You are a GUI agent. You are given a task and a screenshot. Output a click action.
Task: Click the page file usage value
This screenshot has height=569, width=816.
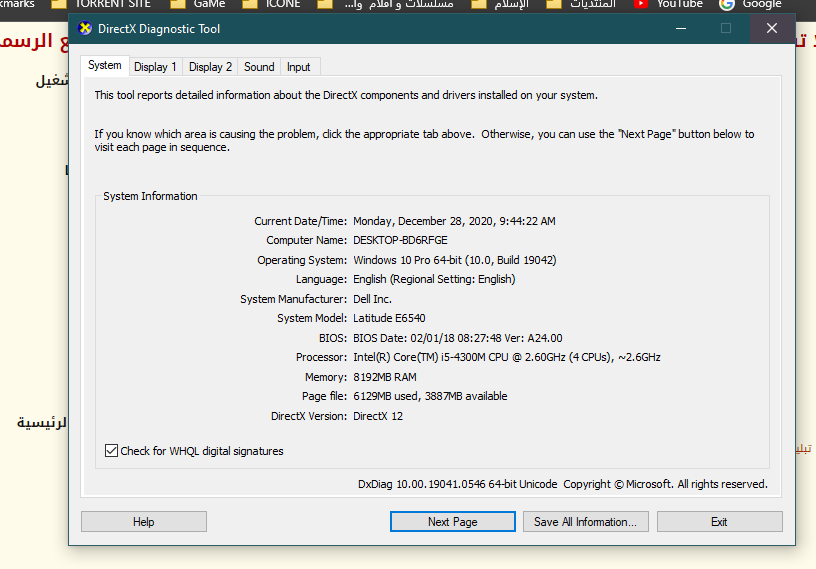(x=430, y=396)
